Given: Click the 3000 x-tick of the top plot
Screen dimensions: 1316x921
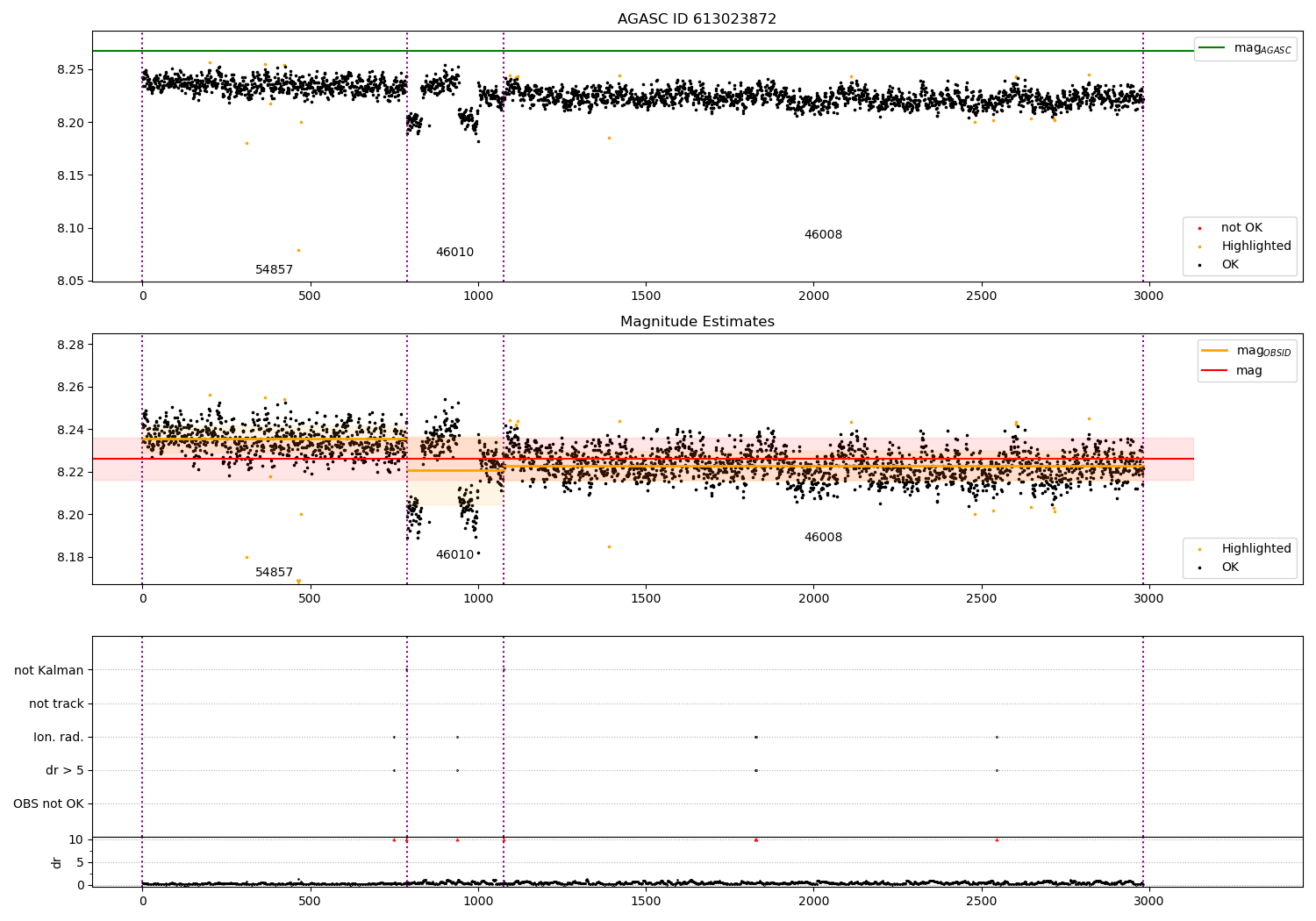Looking at the screenshot, I should click(x=1148, y=296).
